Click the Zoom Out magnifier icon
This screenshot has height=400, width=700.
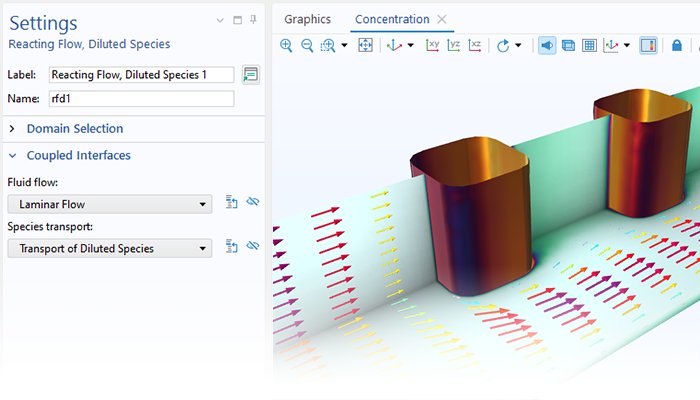tap(307, 45)
